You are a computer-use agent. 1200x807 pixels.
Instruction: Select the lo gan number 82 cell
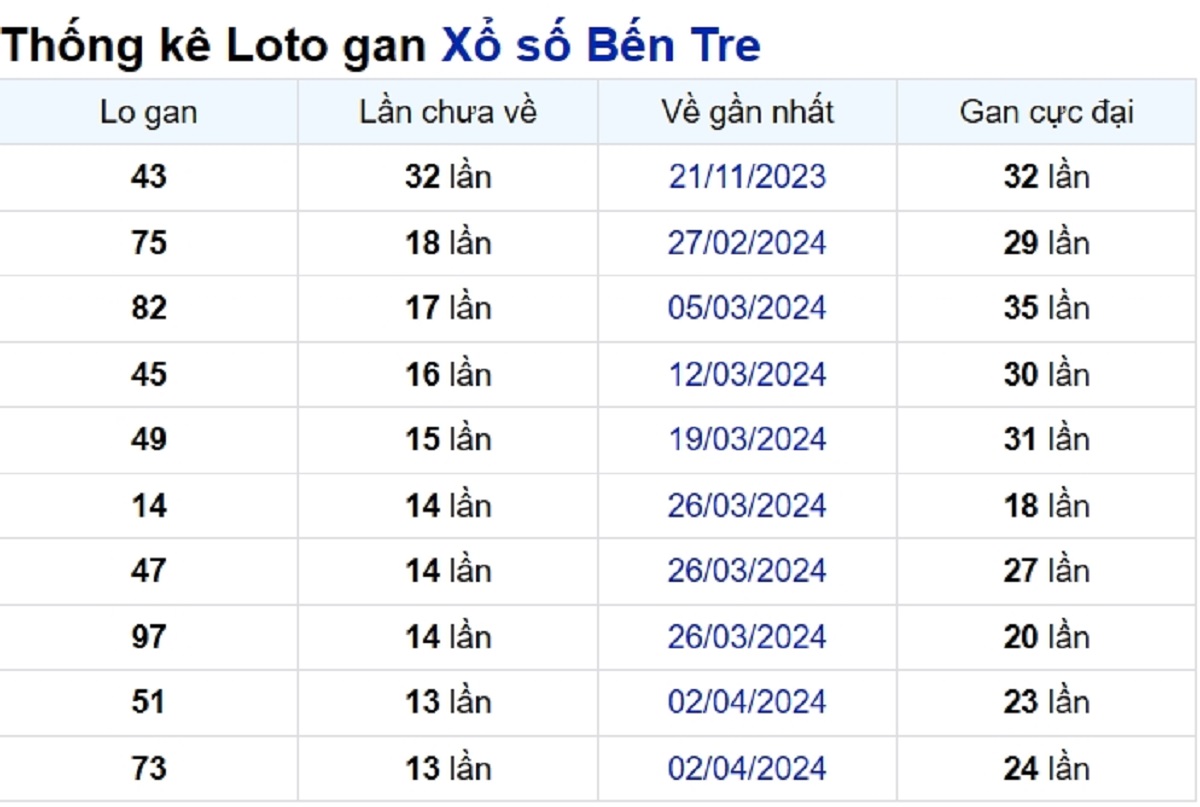point(148,308)
